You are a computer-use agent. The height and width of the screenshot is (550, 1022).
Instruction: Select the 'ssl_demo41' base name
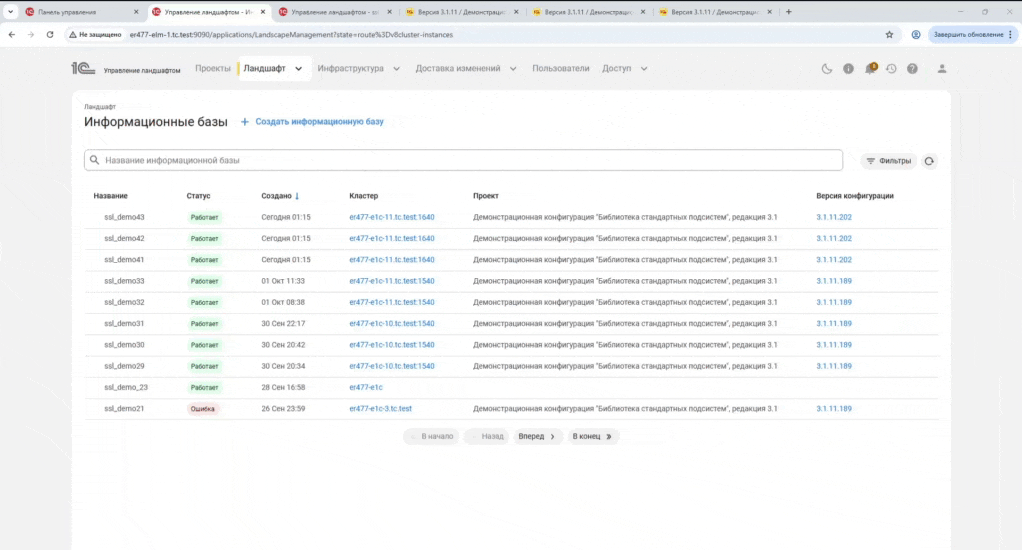click(x=124, y=259)
